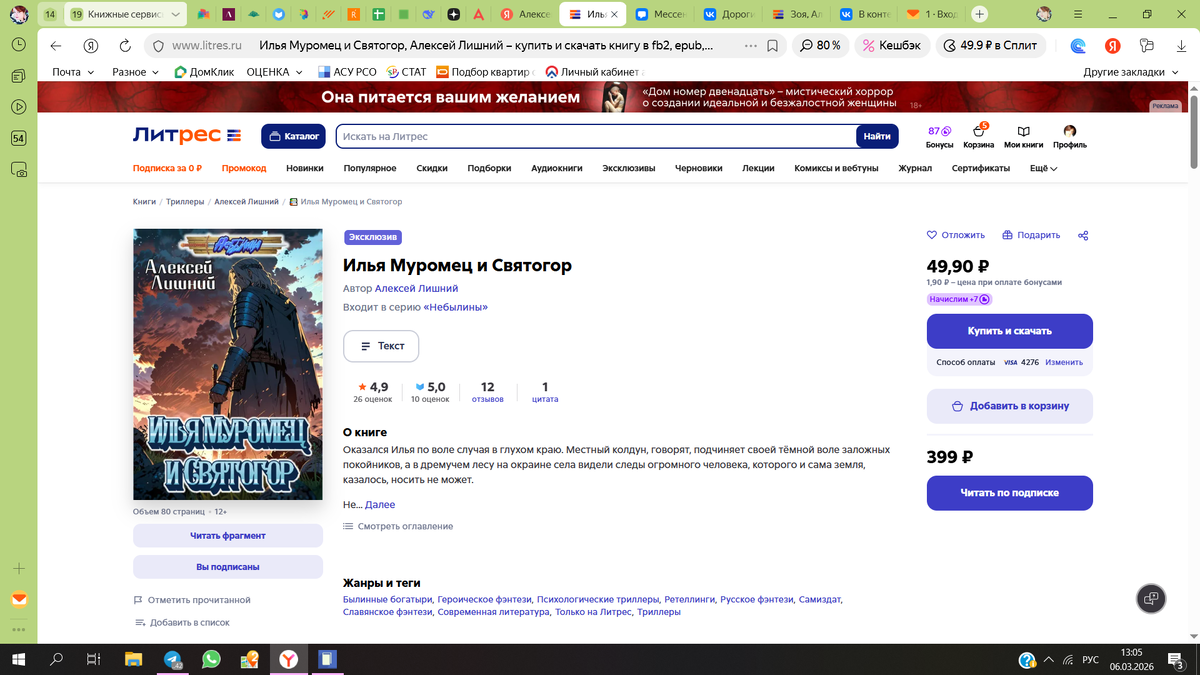Click the page zoom 80% indicator
1200x675 pixels.
[x=820, y=46]
